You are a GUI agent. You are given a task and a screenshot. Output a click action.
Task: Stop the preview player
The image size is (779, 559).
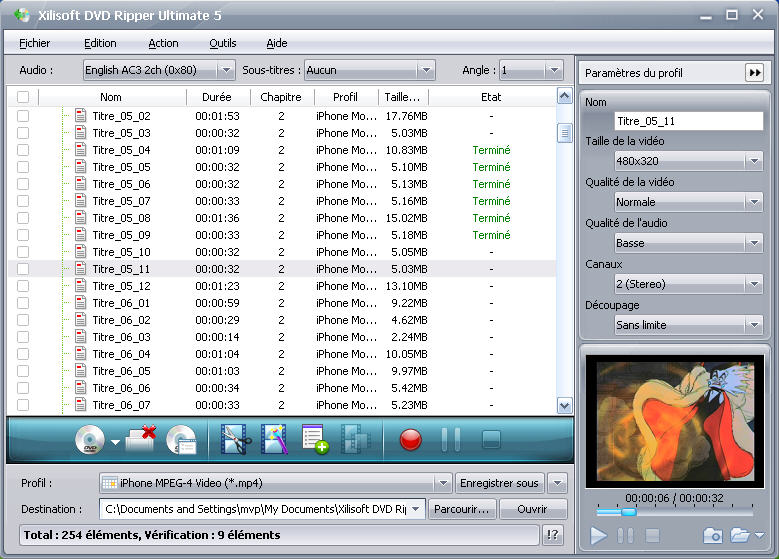(x=652, y=536)
